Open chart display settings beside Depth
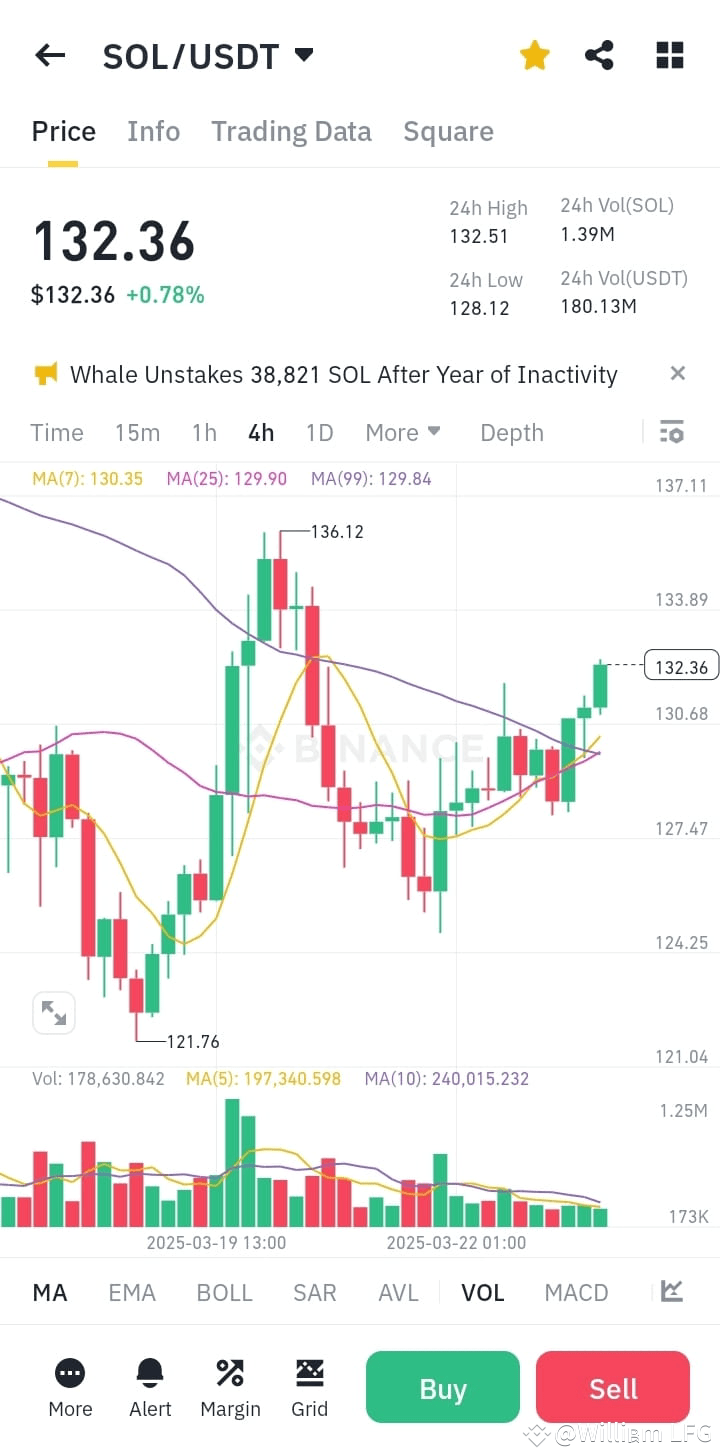This screenshot has width=720, height=1456. click(x=671, y=431)
